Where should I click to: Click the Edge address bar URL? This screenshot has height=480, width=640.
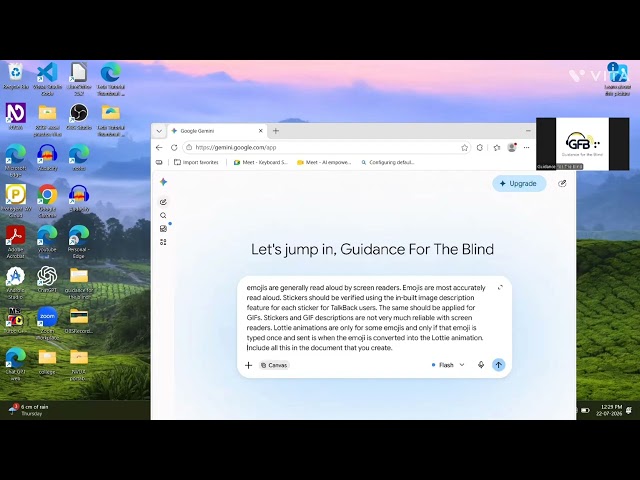pos(236,148)
